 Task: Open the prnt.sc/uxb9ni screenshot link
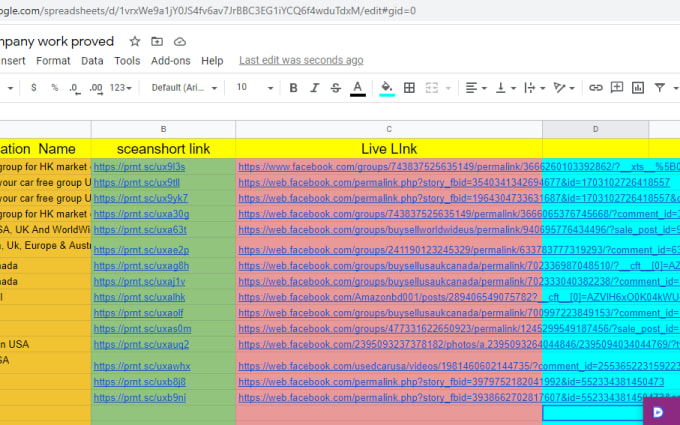click(140, 398)
